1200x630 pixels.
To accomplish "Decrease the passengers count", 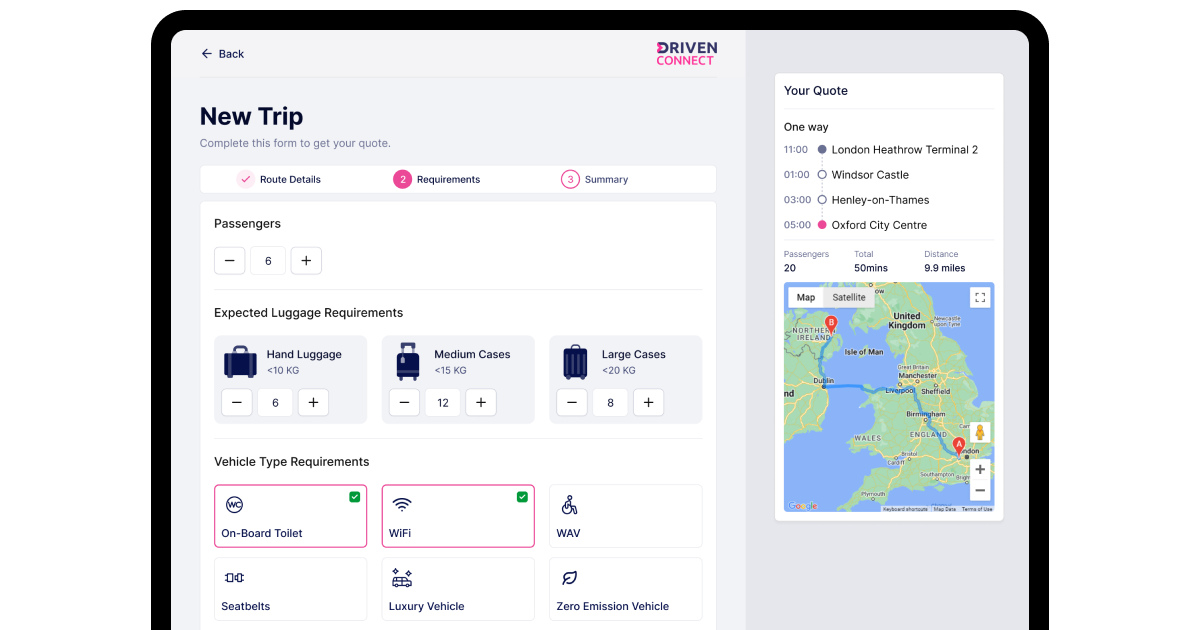I will click(x=229, y=261).
